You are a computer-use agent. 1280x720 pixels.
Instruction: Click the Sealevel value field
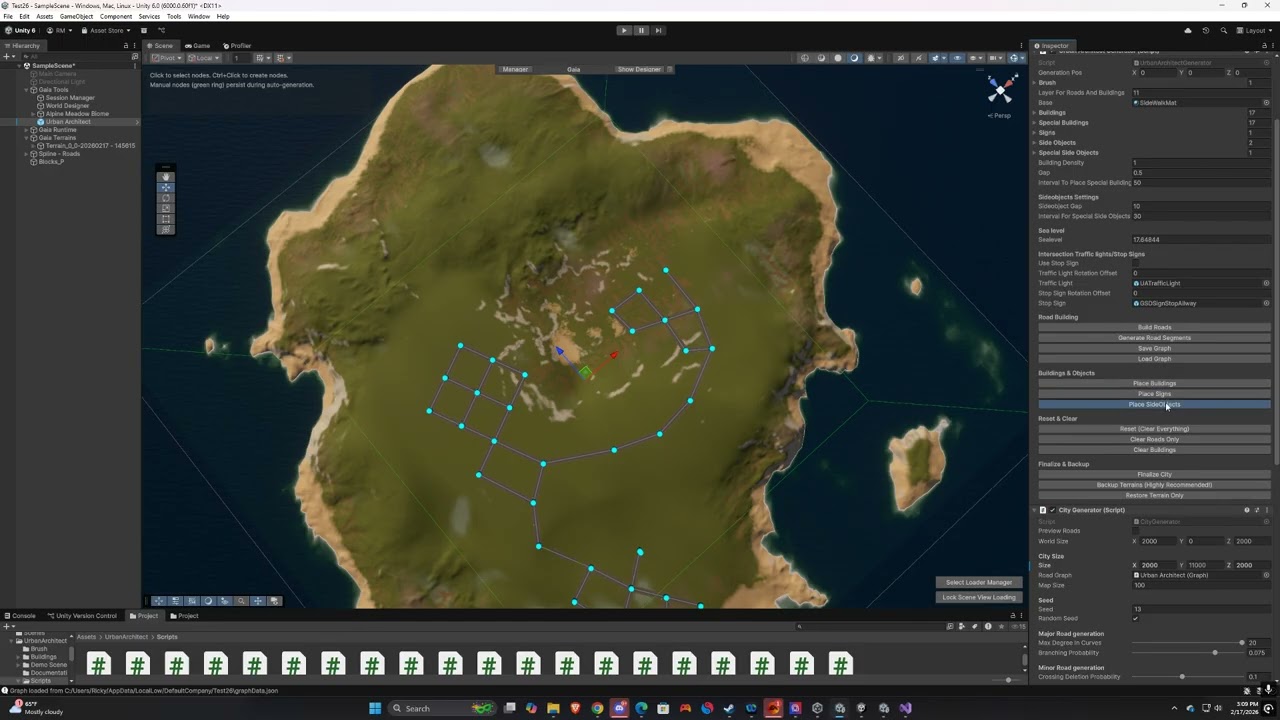(1201, 240)
